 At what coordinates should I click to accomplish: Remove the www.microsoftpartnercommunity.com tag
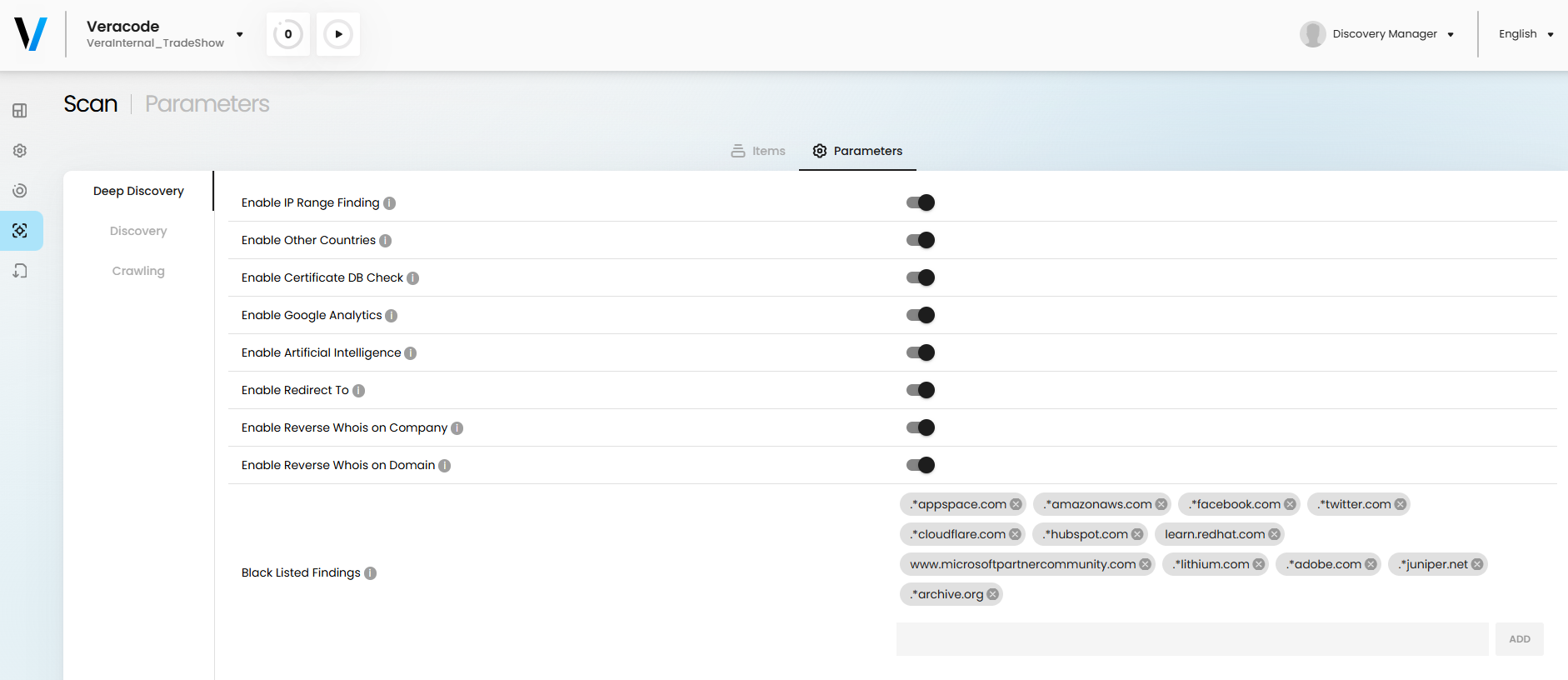tap(1145, 564)
